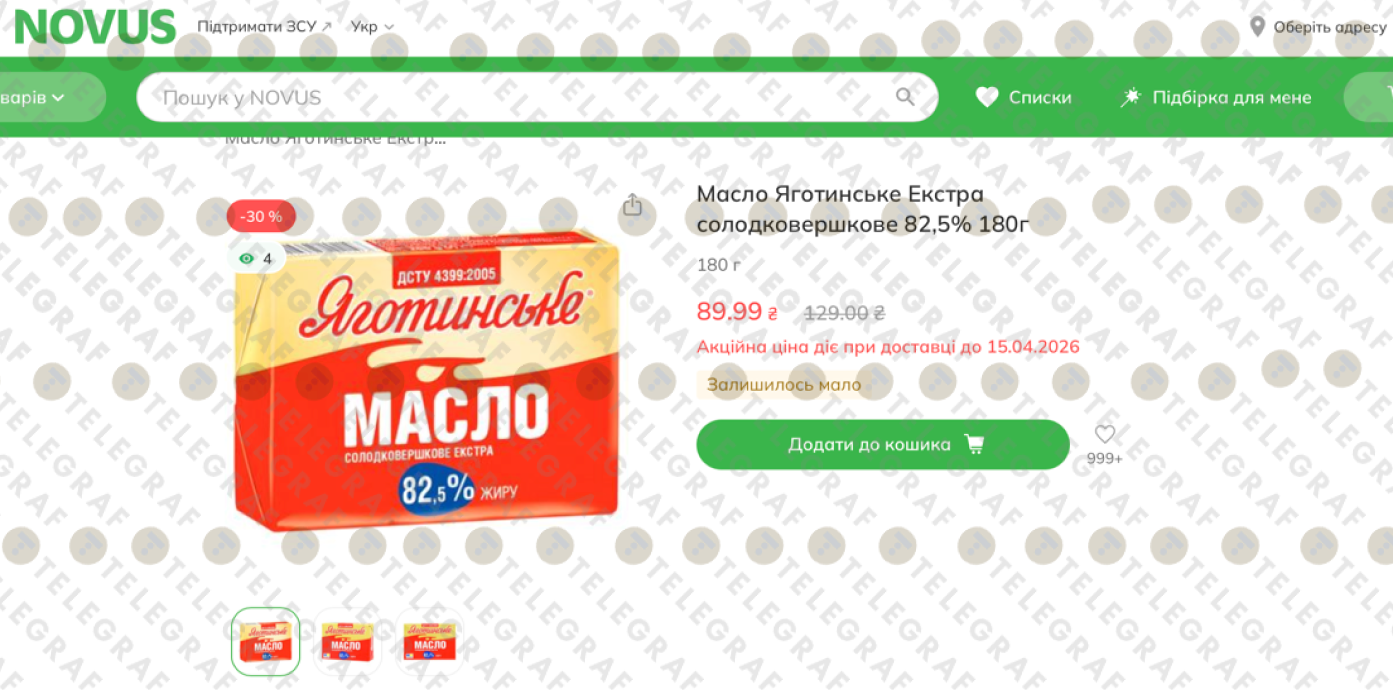Click the white heart icon beside Списки
The width and height of the screenshot is (1393, 690).
(987, 97)
